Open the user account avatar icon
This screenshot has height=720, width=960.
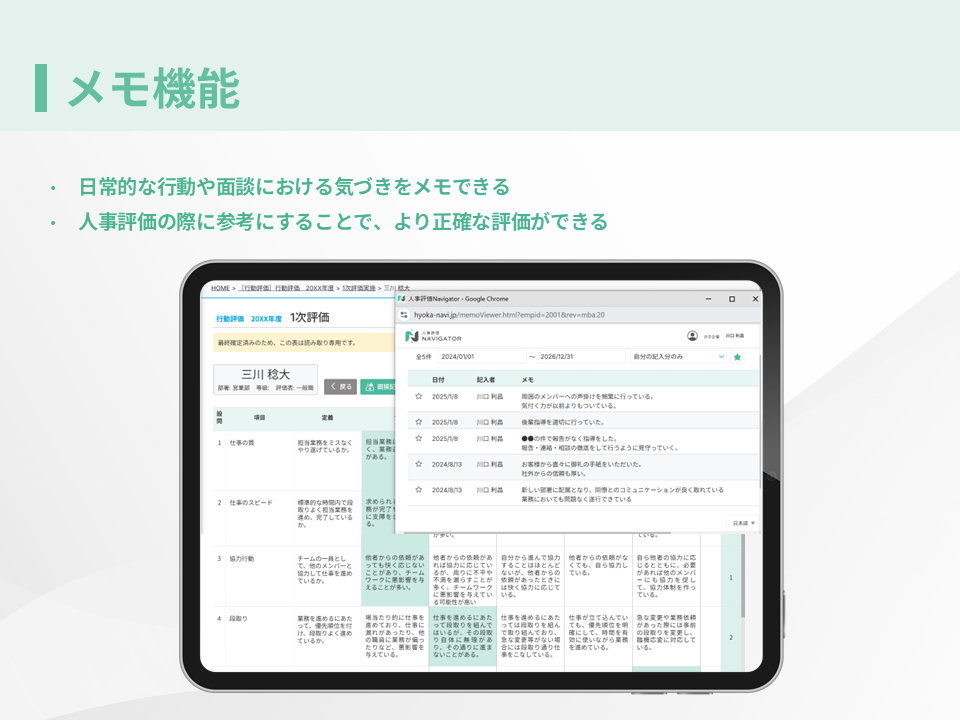(692, 336)
